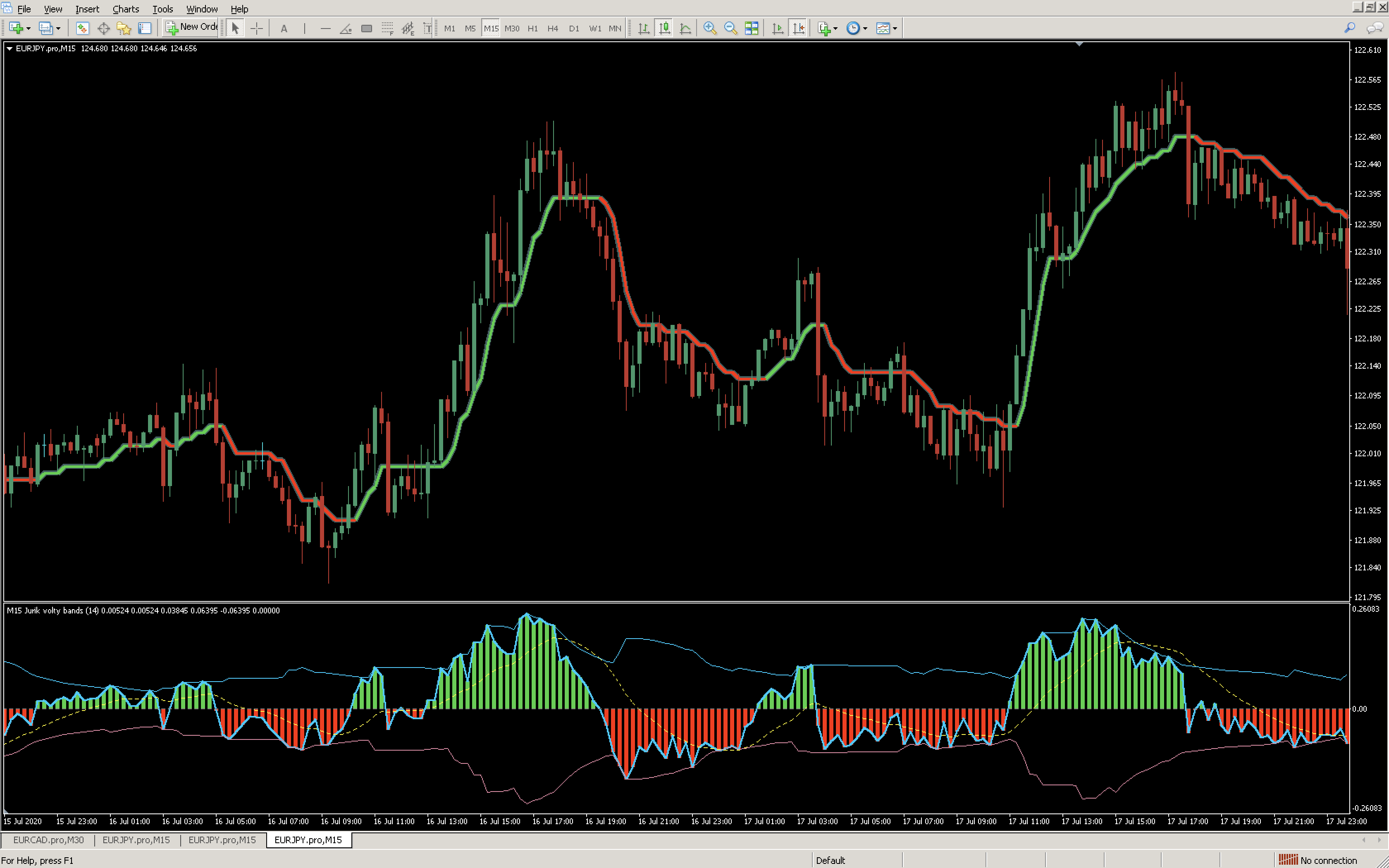Open the Tile Windows layout icon
1389x868 pixels.
coord(751,28)
